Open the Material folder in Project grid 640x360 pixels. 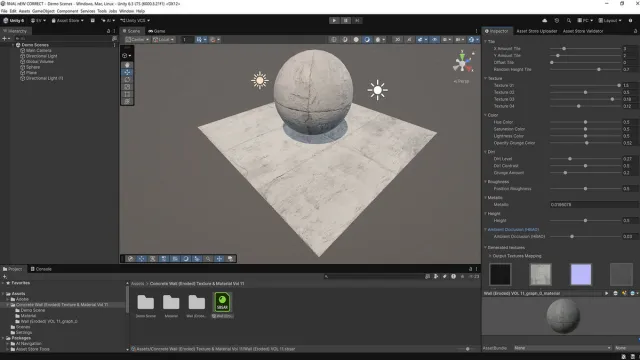click(x=171, y=305)
